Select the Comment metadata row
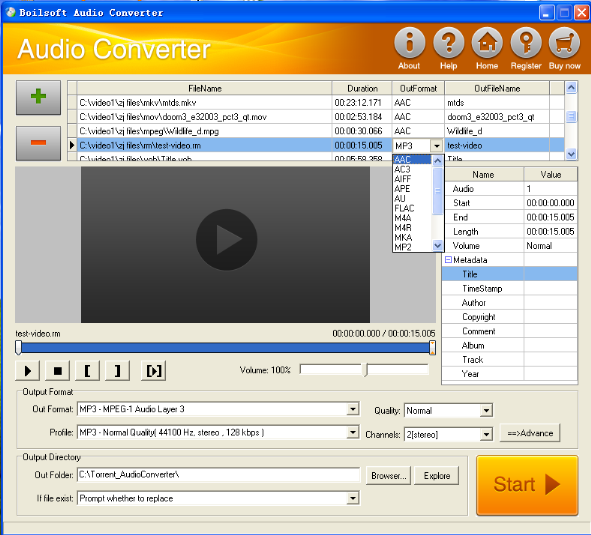 pyautogui.click(x=510, y=331)
